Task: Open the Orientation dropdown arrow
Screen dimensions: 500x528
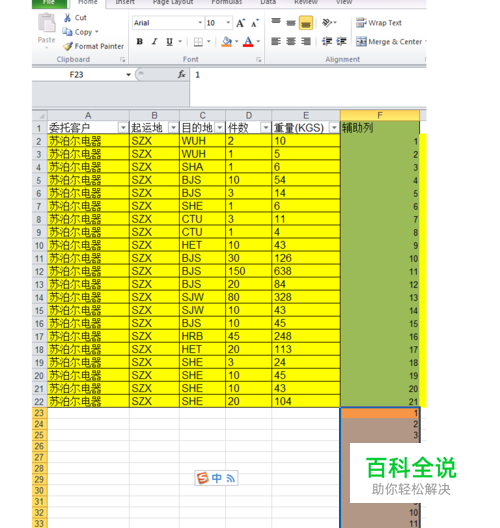Action: (335, 23)
